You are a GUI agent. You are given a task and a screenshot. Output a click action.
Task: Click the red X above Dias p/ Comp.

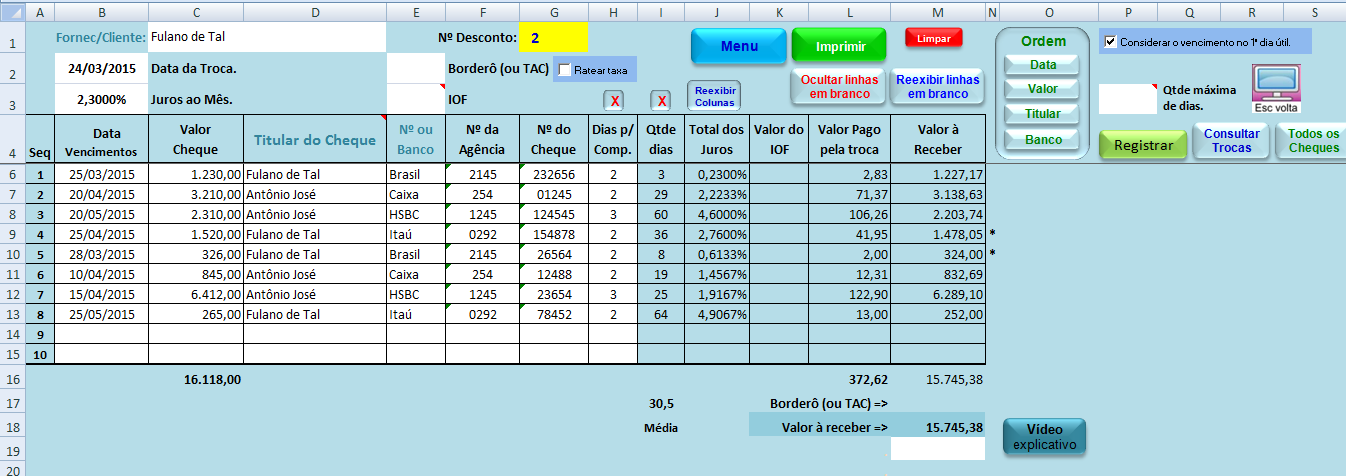(x=615, y=101)
